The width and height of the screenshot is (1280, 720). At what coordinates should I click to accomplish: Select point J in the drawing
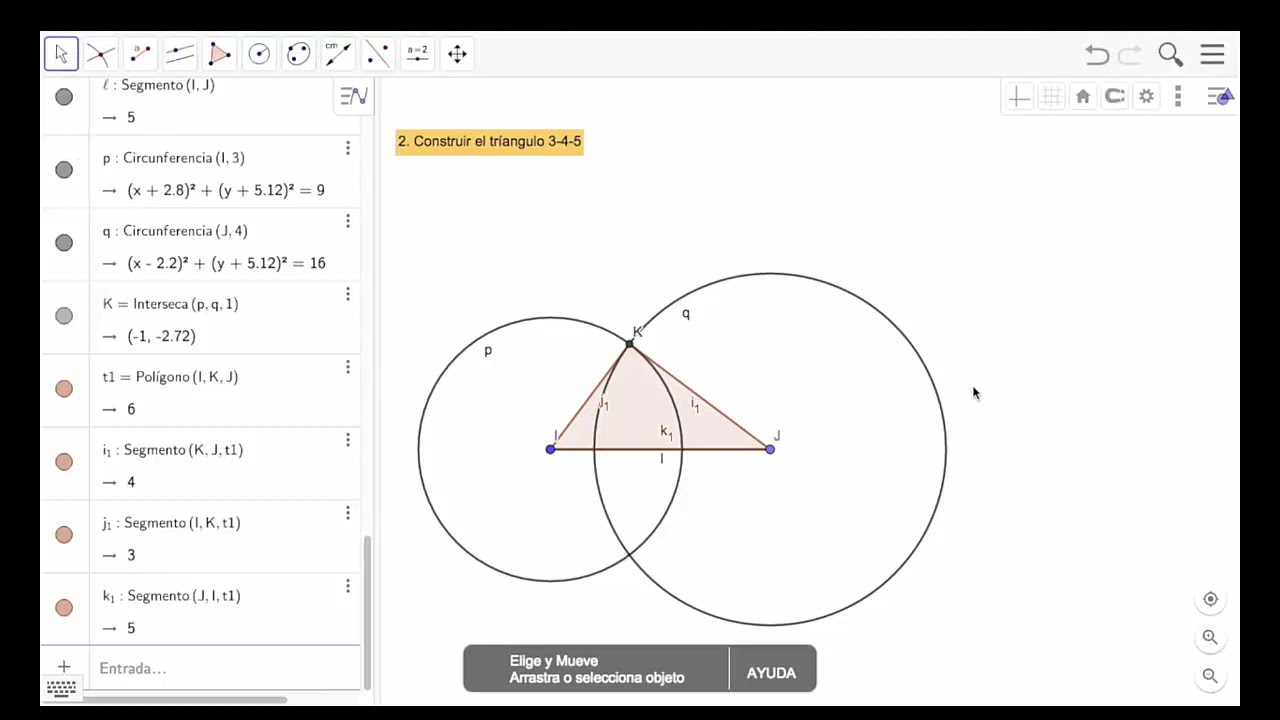pos(770,449)
